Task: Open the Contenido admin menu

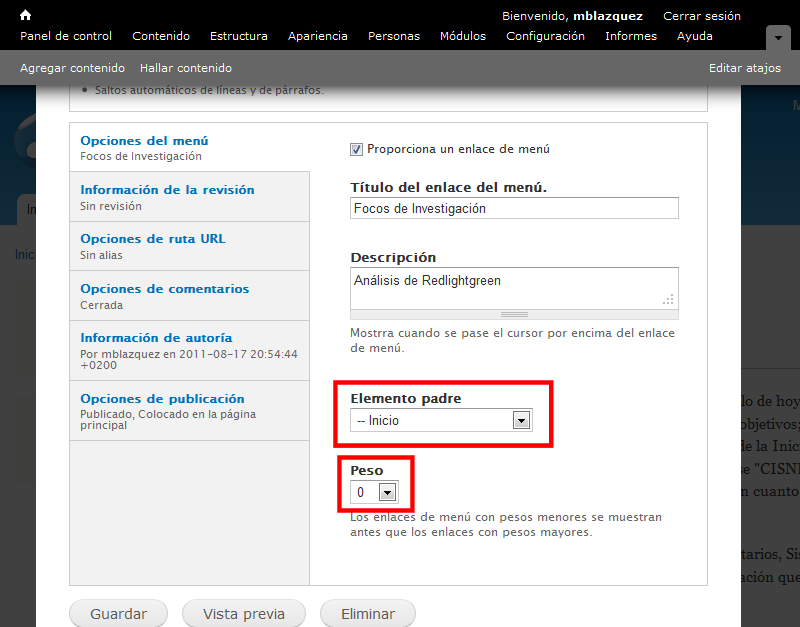Action: pyautogui.click(x=160, y=36)
